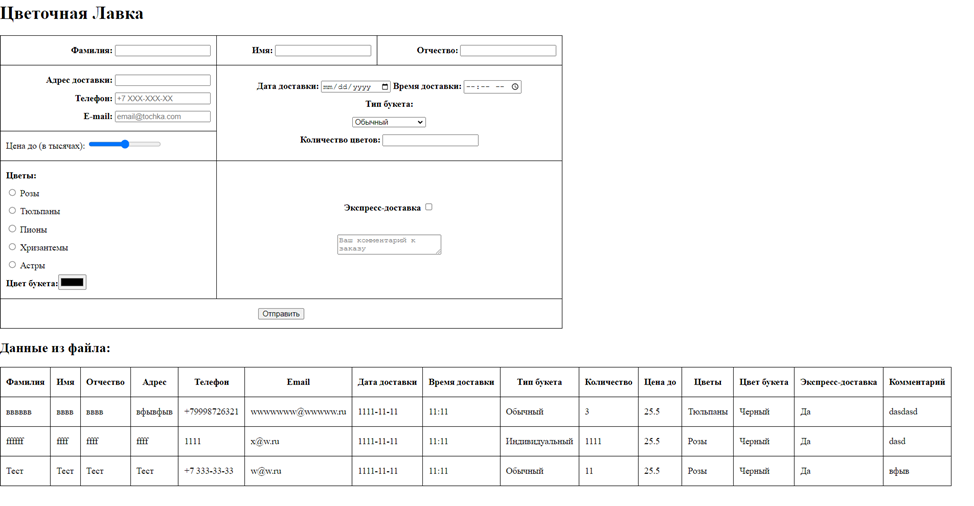Click the Email table column header
Screen dimensions: 974x506
tap(298, 382)
